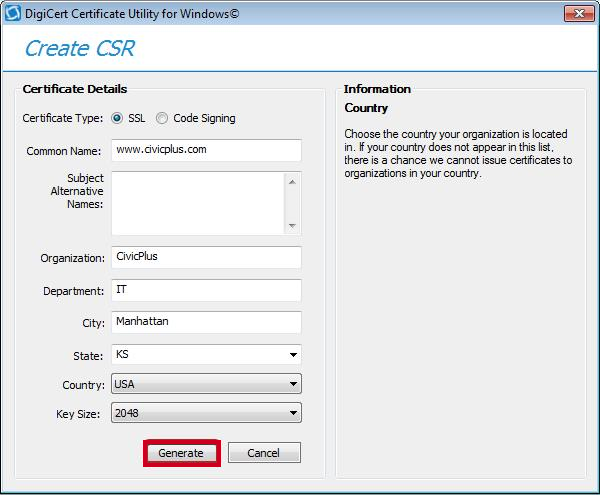Click the Organization field containing CivicPlus
Screen dimensions: 600x495
(206, 257)
